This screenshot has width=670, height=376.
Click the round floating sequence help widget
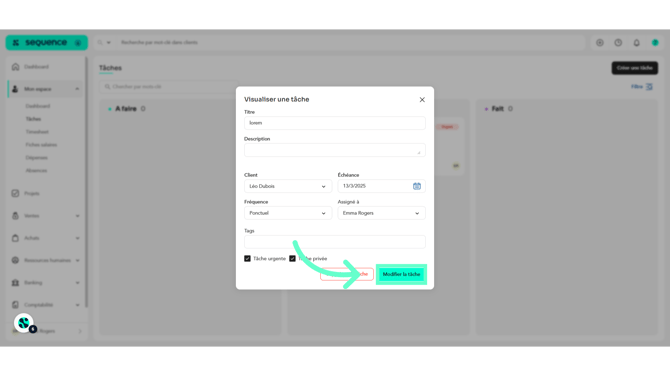point(24,323)
